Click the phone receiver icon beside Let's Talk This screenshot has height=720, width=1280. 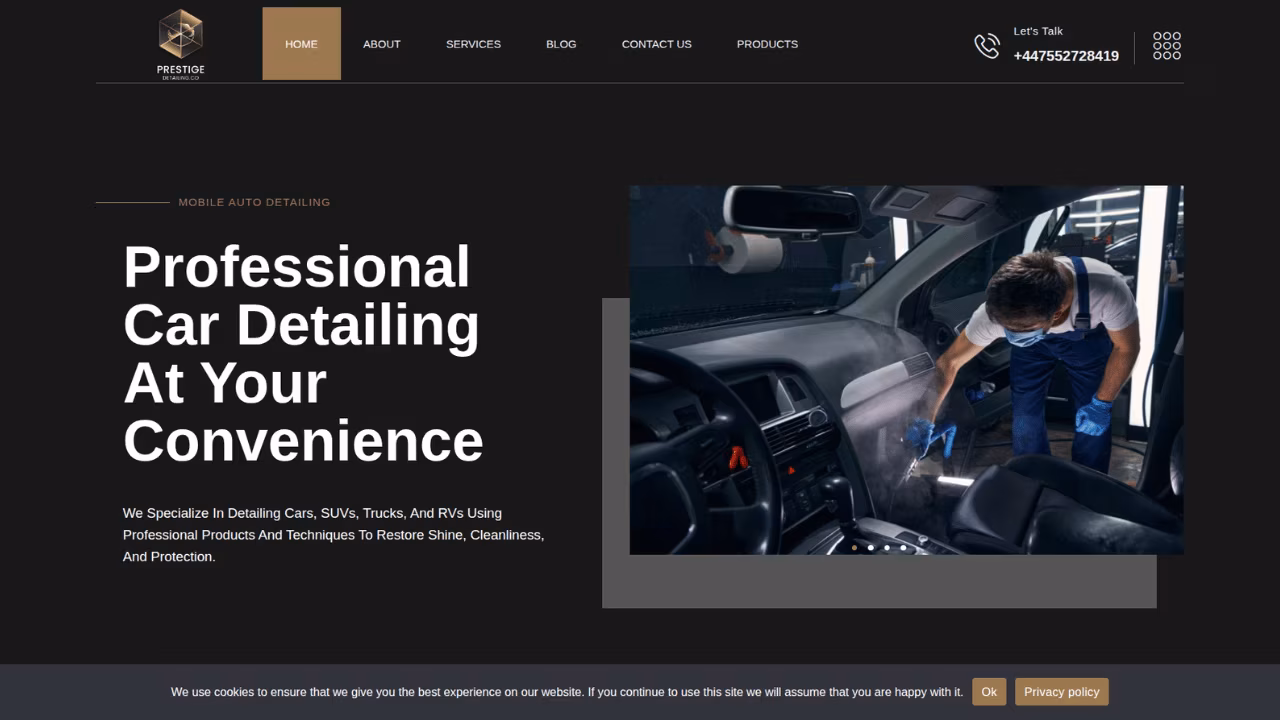[x=987, y=45]
